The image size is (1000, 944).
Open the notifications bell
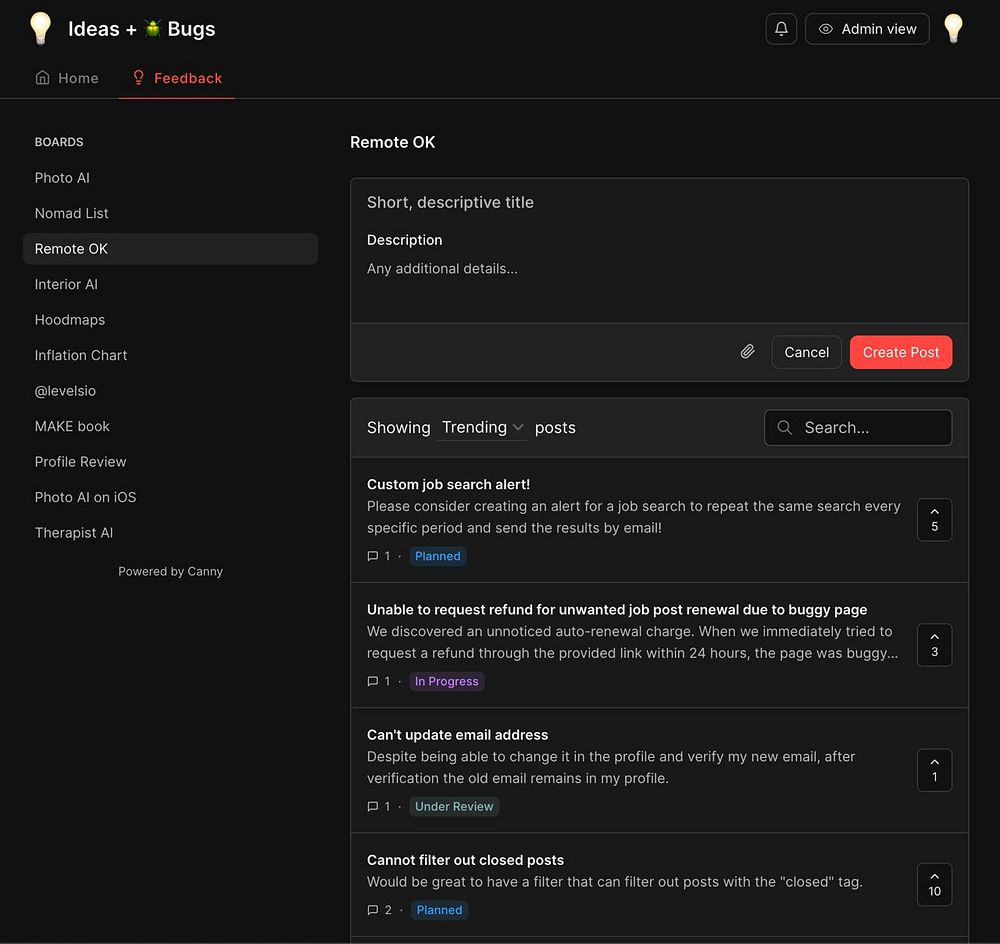coord(781,29)
